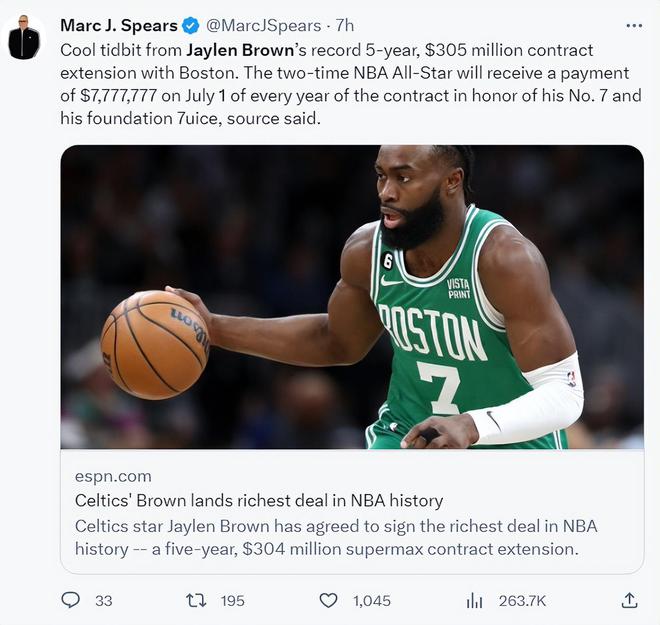
Task: Click the article description about supermax contract
Action: point(336,537)
